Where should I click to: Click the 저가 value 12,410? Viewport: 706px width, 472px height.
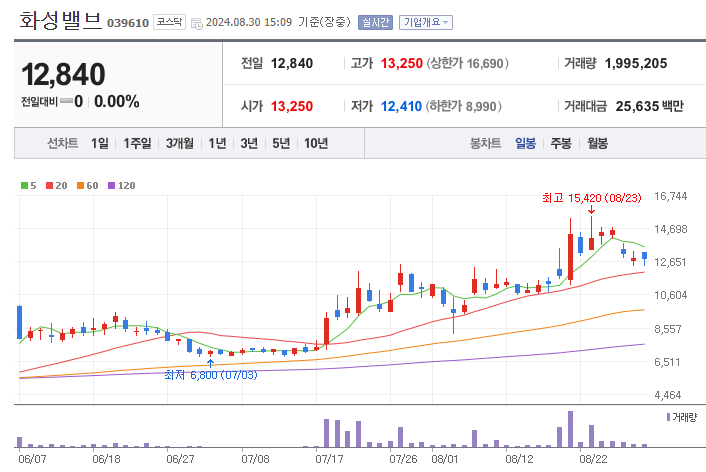click(401, 106)
